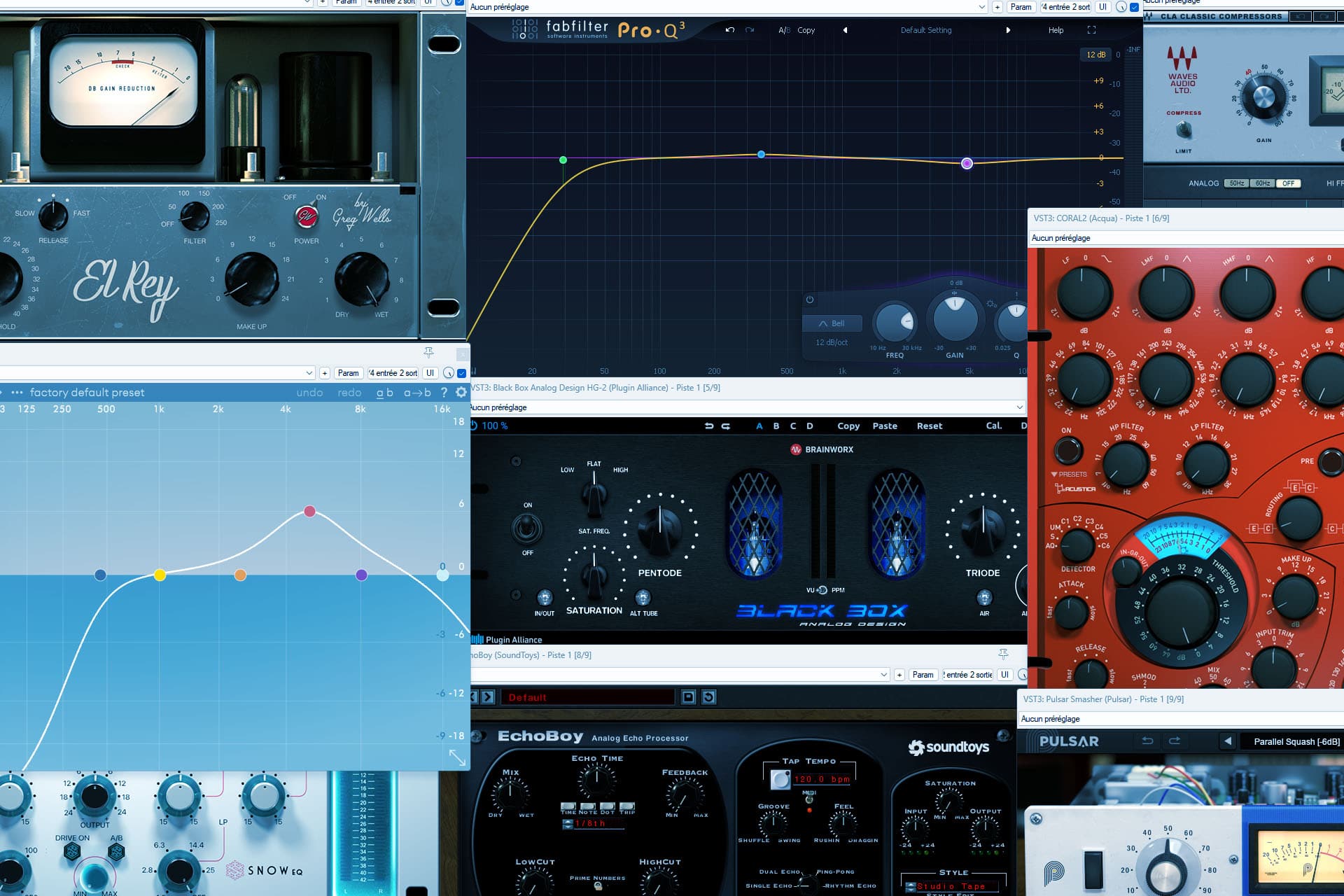The image size is (1344, 896).
Task: Toggle CORAL2 HP filter ON button
Action: [1068, 450]
